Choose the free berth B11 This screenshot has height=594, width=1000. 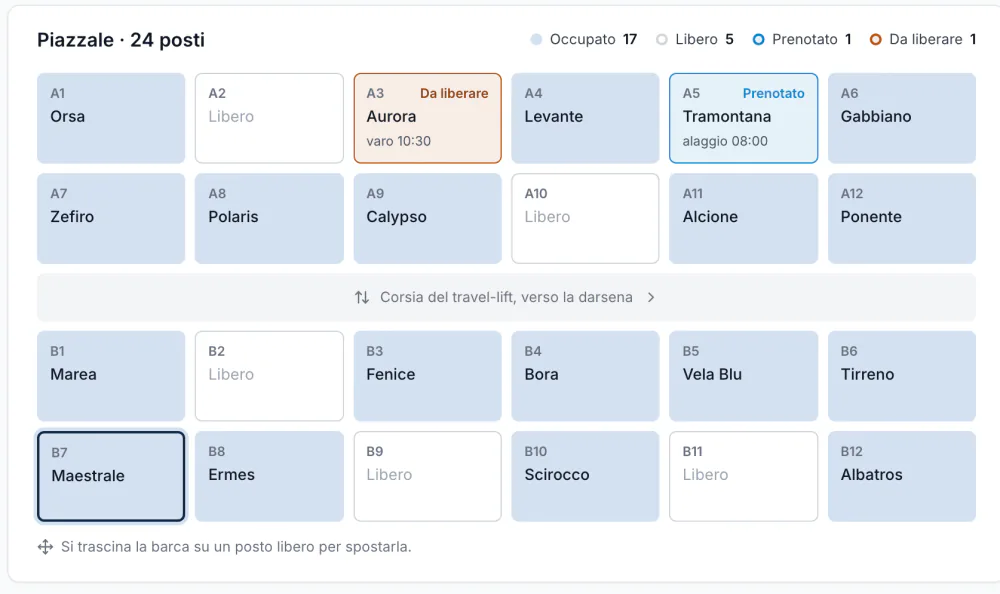tap(744, 477)
